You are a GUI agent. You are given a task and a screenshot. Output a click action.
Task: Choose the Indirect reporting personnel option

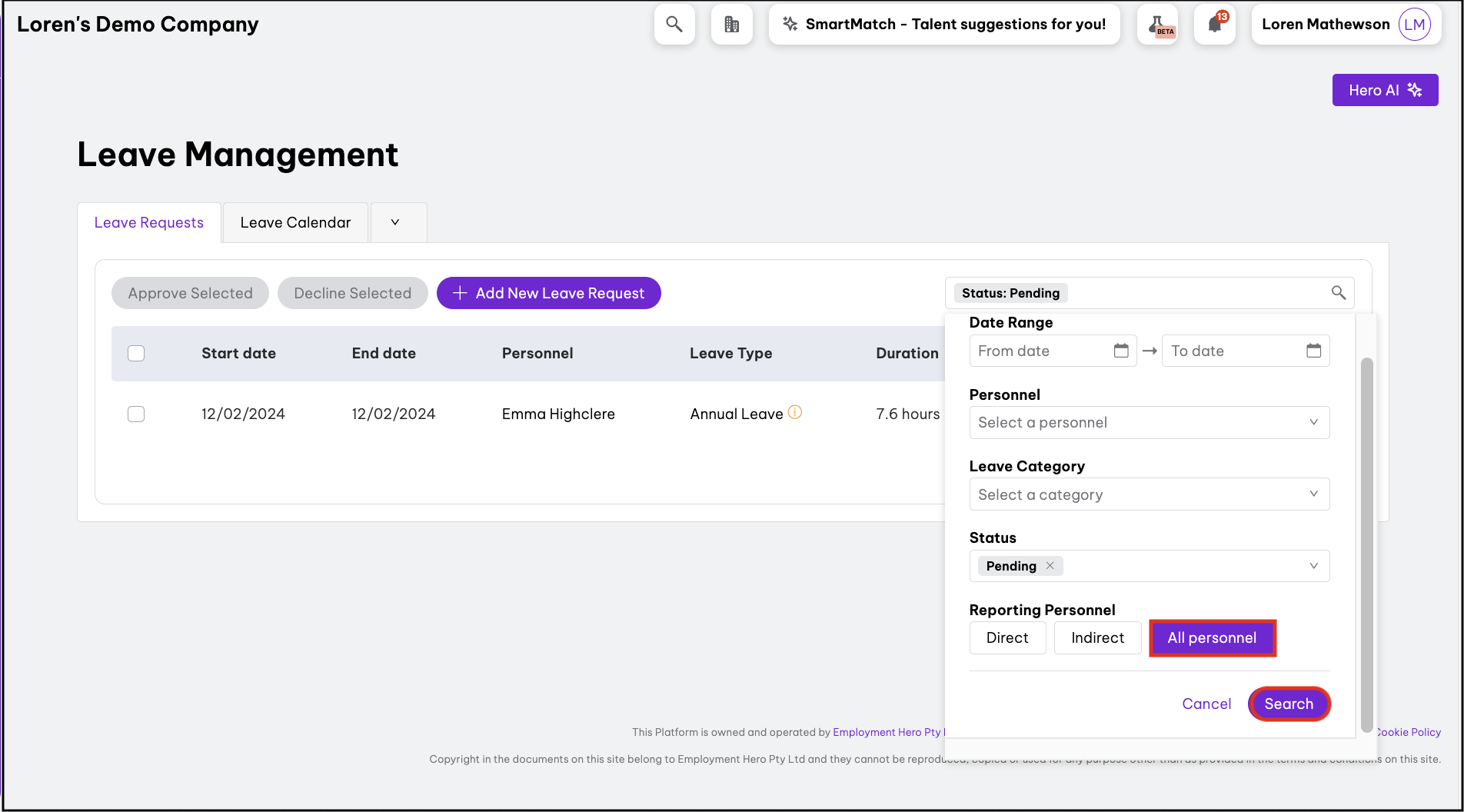1097,638
